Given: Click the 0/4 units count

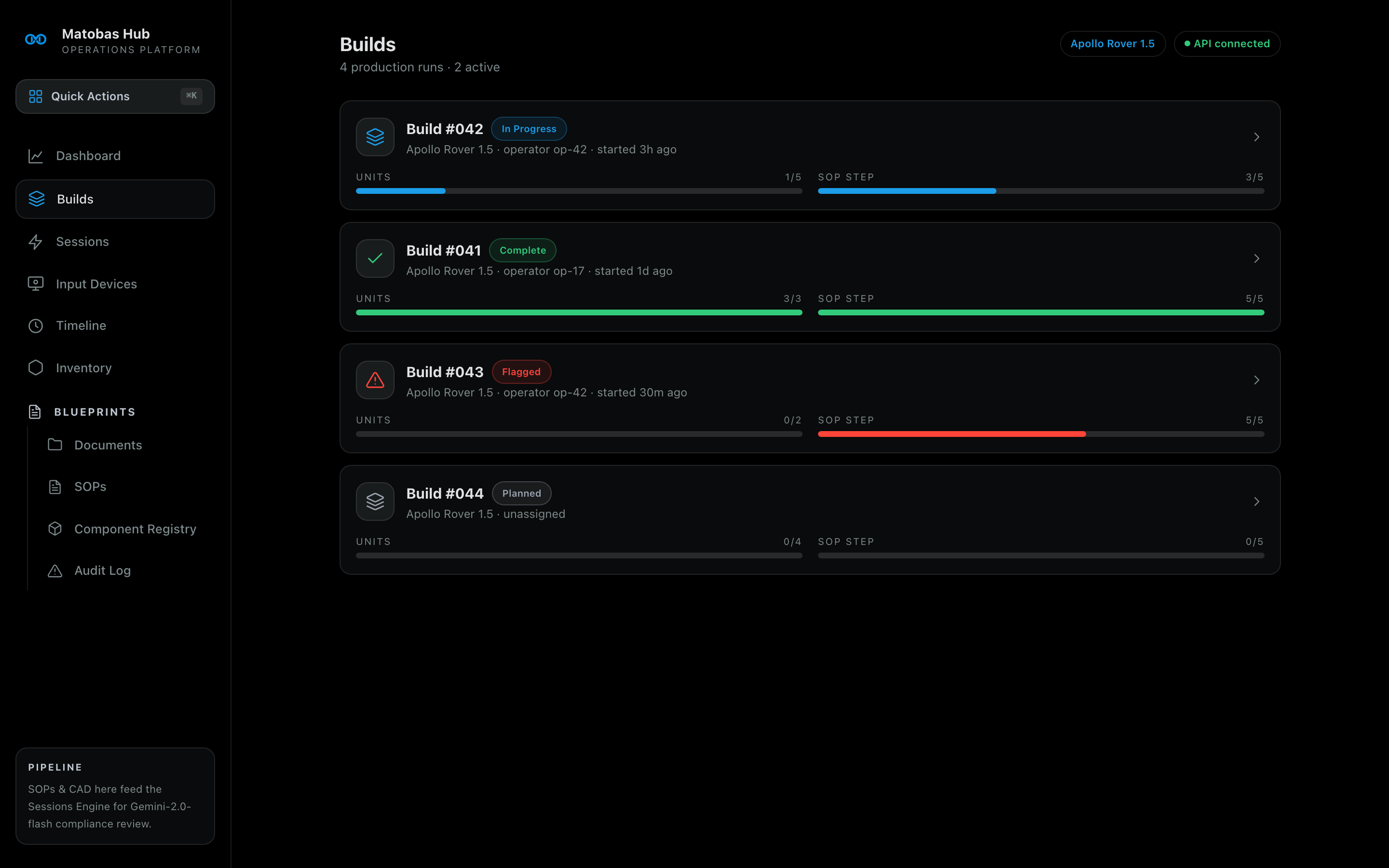Looking at the screenshot, I should coord(793,542).
